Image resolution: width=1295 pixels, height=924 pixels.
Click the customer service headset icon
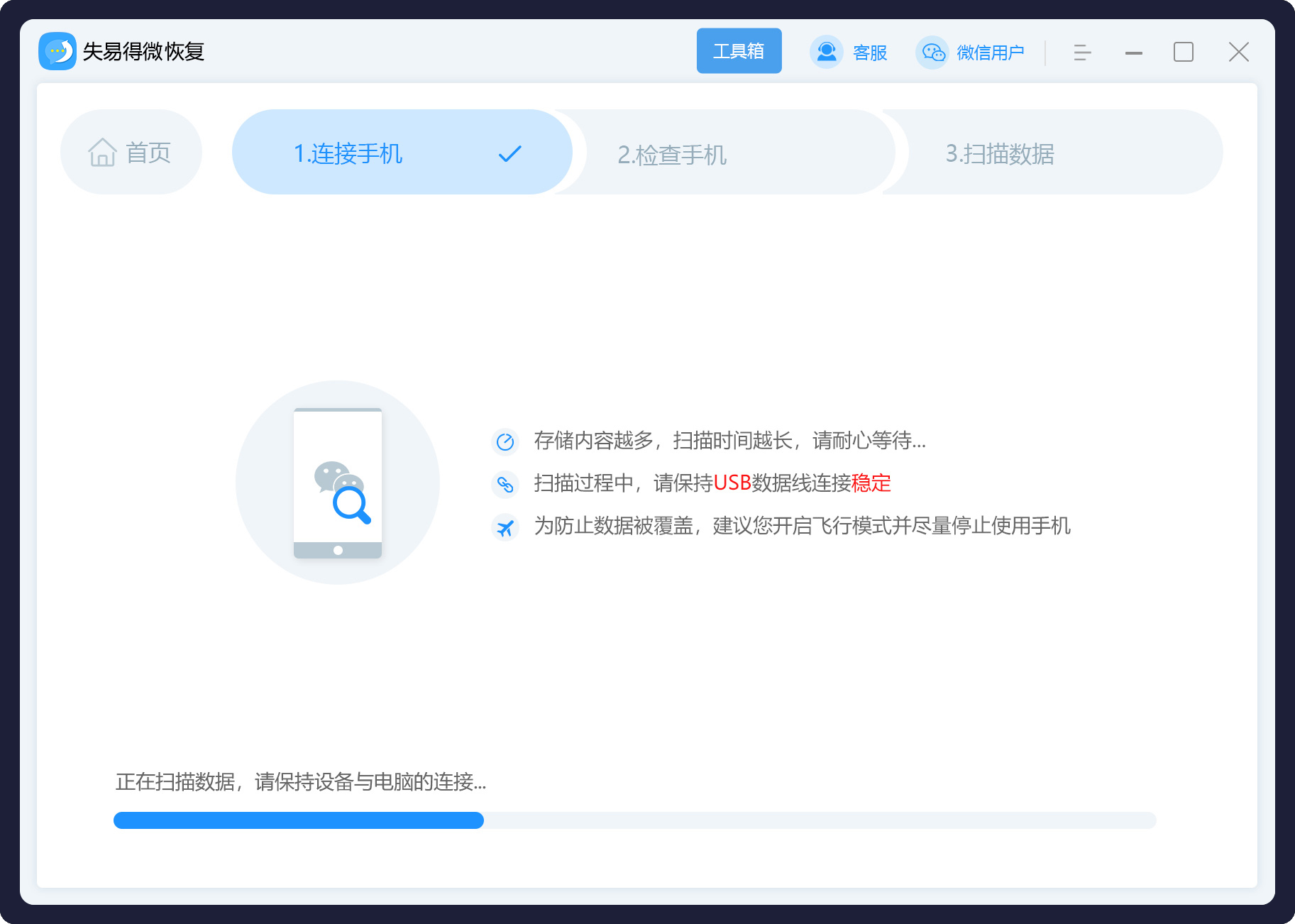coord(825,51)
